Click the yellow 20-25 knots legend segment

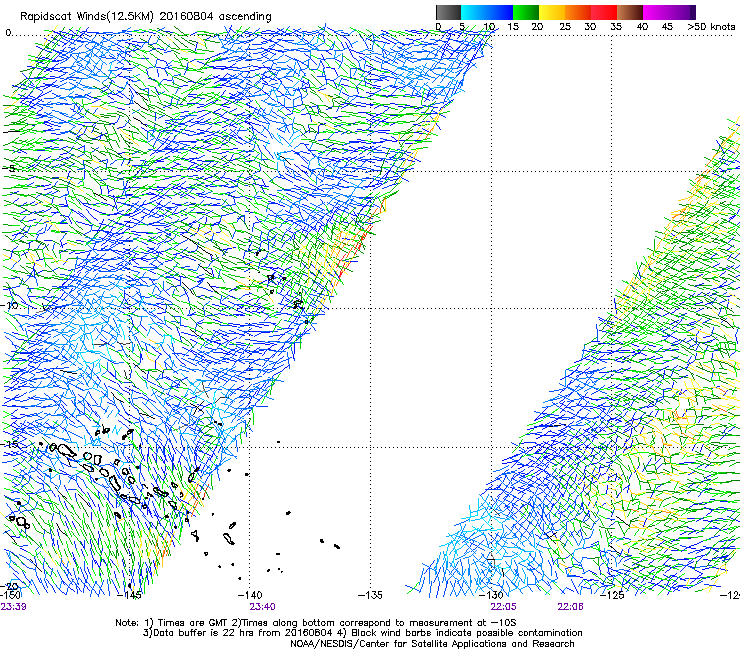552,12
